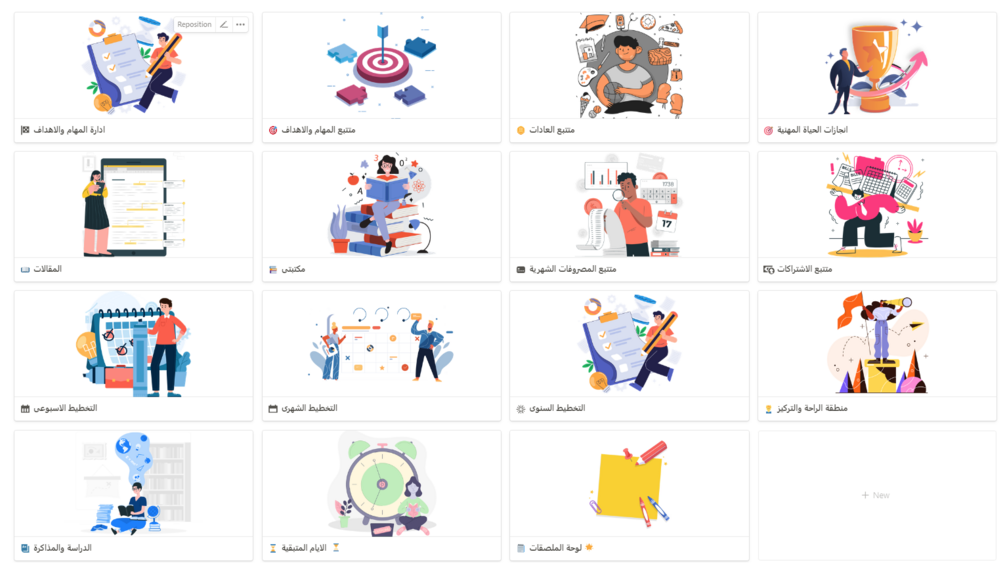Open the الدراسة والمذاكرة page title
1005x573 pixels.
62,548
